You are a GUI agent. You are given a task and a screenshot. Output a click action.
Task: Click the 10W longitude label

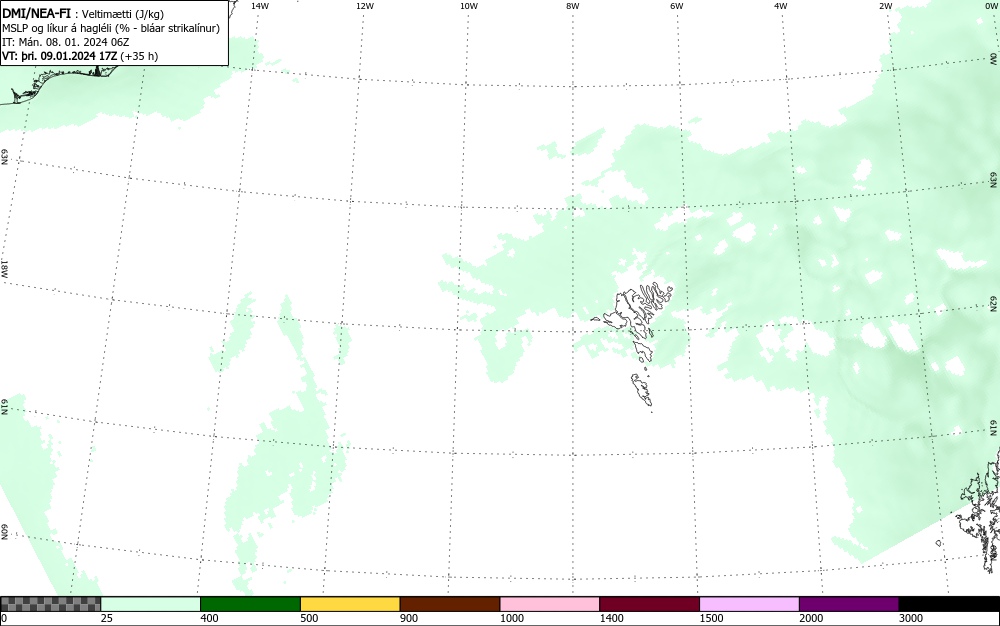point(469,6)
